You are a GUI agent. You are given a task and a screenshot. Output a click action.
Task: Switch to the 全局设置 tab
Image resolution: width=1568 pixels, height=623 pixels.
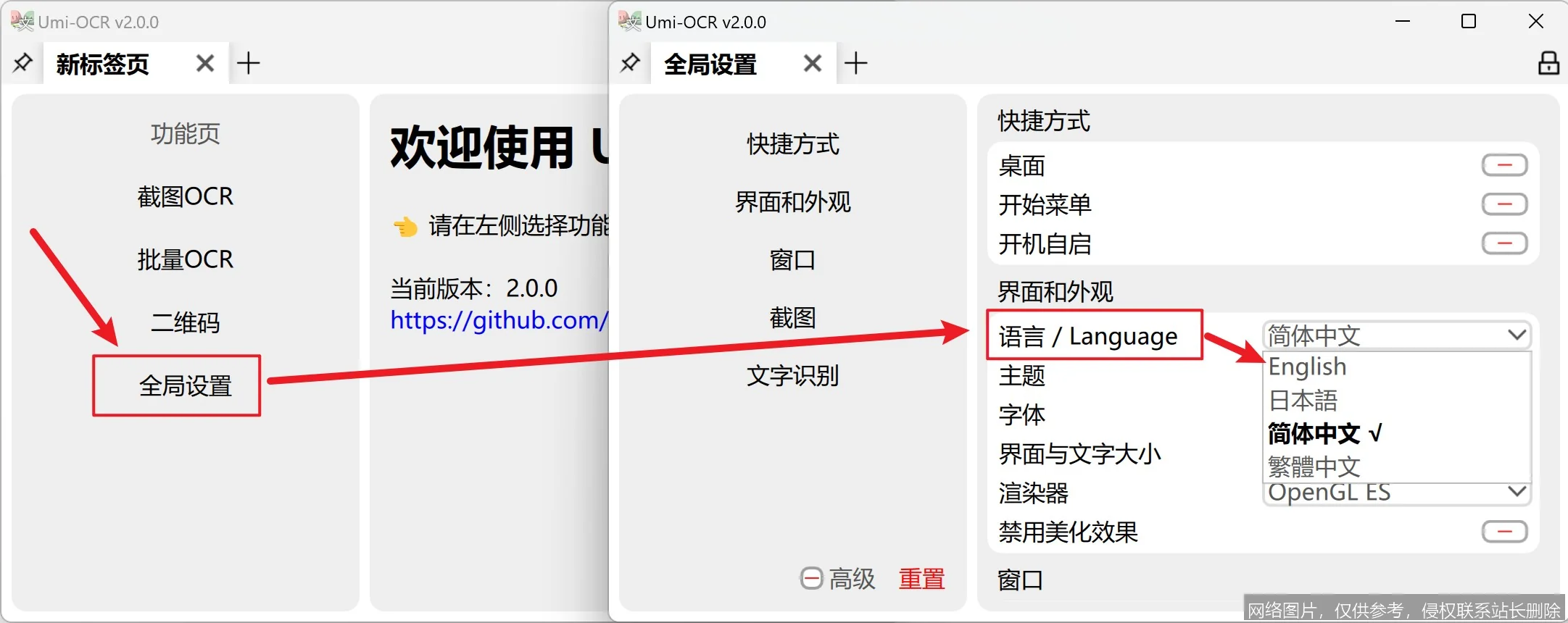point(710,64)
